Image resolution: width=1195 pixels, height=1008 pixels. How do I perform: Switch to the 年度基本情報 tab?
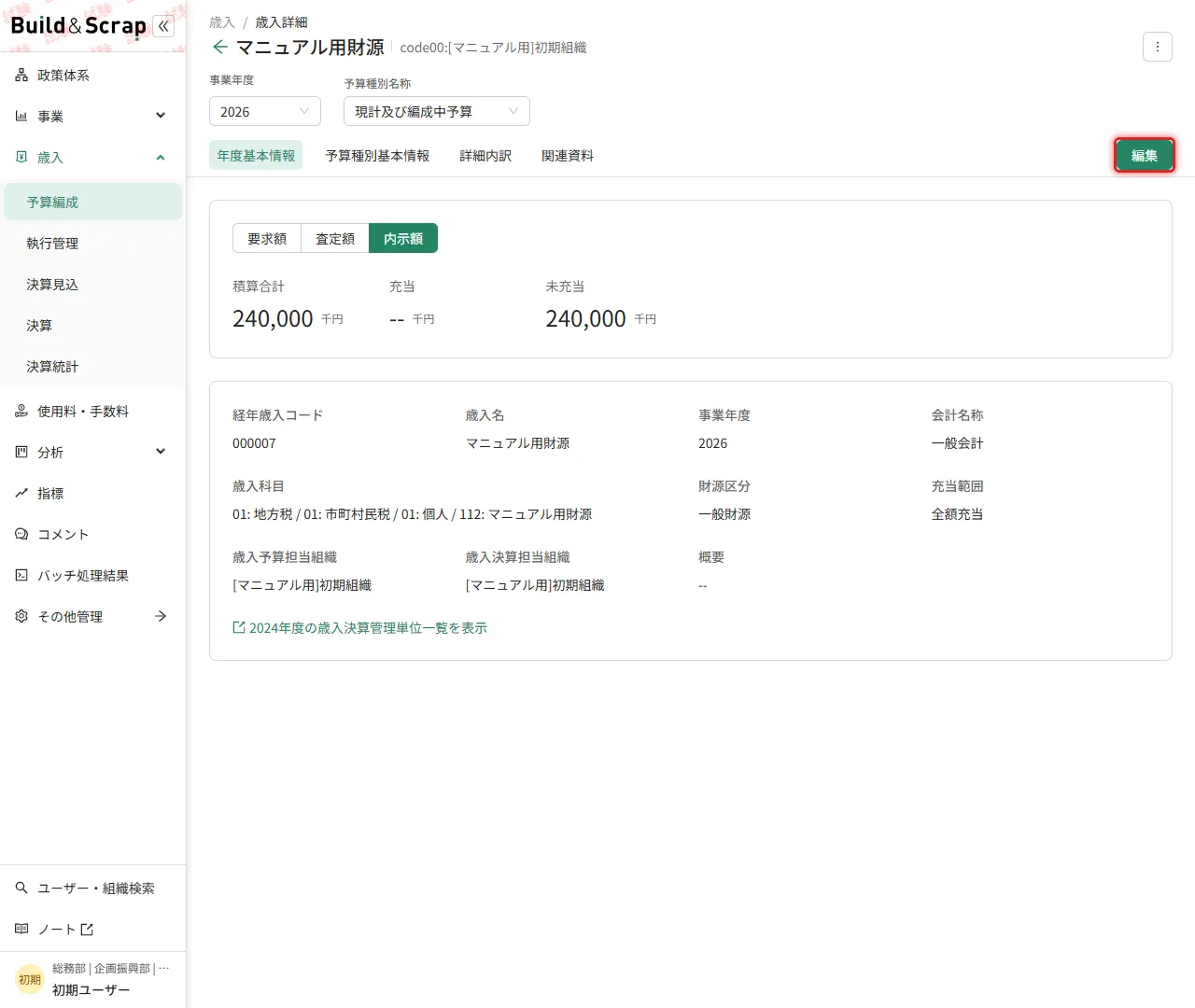(x=256, y=156)
